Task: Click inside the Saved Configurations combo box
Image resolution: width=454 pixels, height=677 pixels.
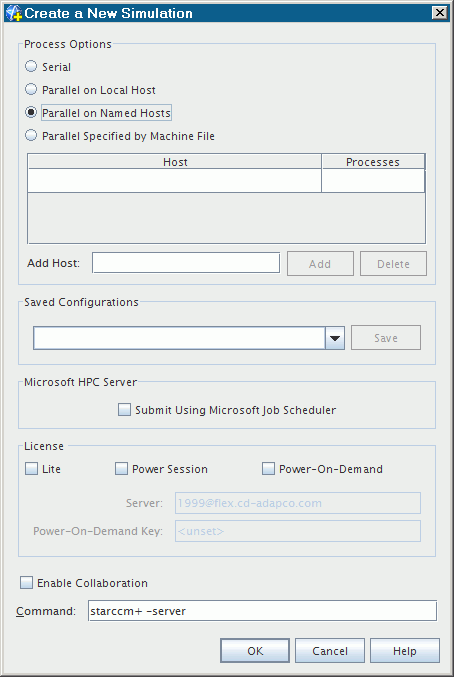Action: coord(179,338)
